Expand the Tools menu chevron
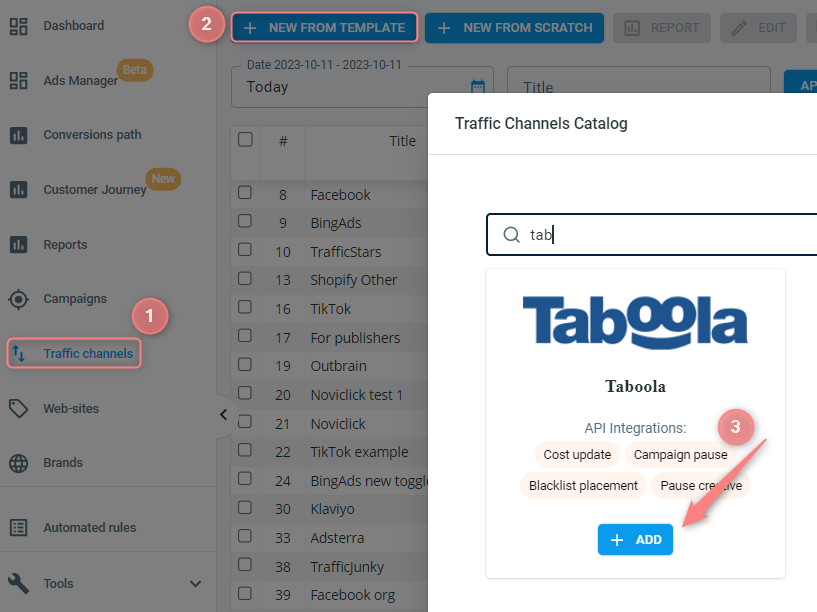Screen dimensions: 817x612 [195, 584]
